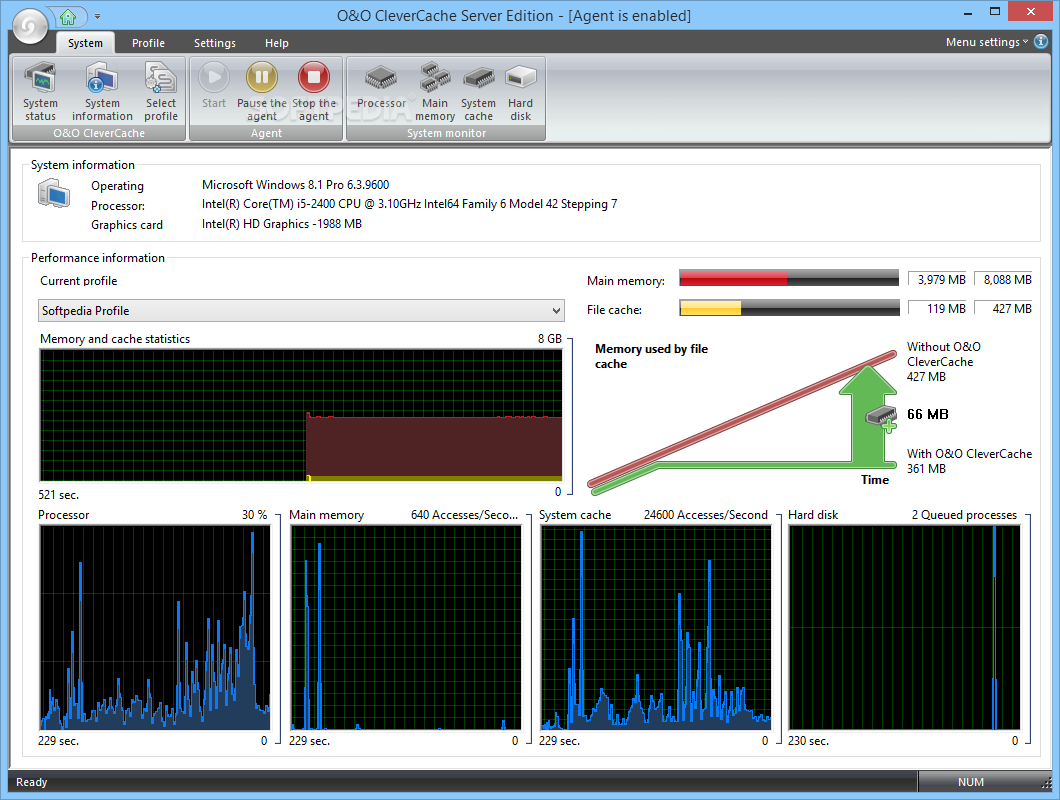Image resolution: width=1060 pixels, height=800 pixels.
Task: Click the Processor usage graph
Action: tap(155, 628)
